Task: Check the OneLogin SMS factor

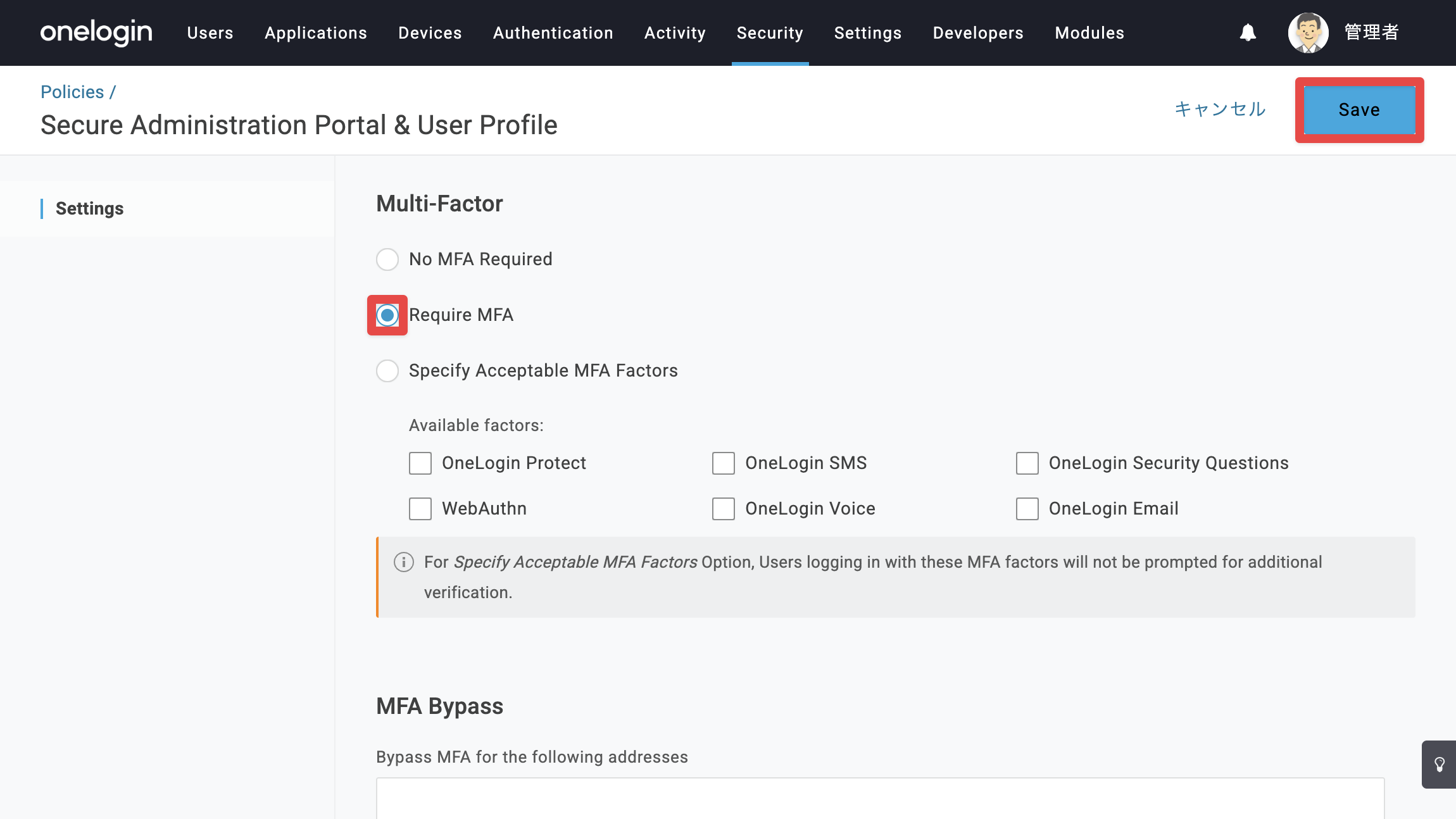Action: coord(724,463)
